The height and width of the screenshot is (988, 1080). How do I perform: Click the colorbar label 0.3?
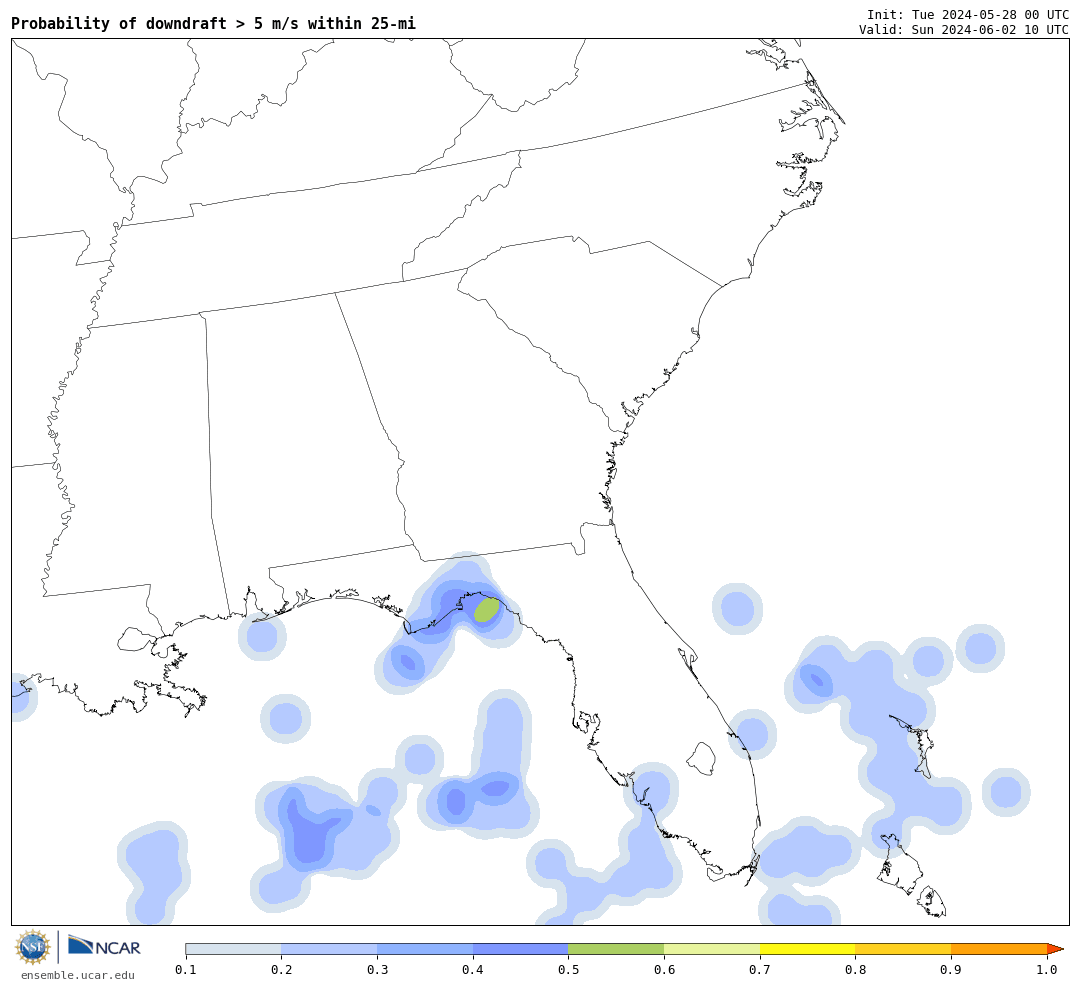tap(377, 970)
